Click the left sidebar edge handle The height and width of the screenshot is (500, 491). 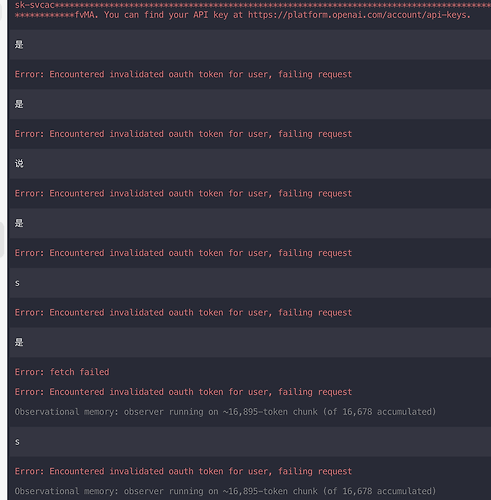[2, 239]
